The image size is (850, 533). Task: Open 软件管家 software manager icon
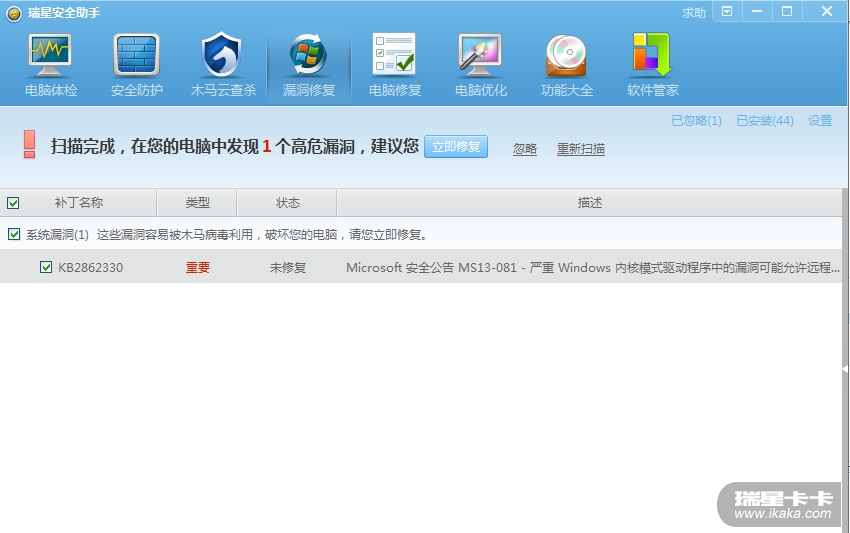[x=653, y=65]
